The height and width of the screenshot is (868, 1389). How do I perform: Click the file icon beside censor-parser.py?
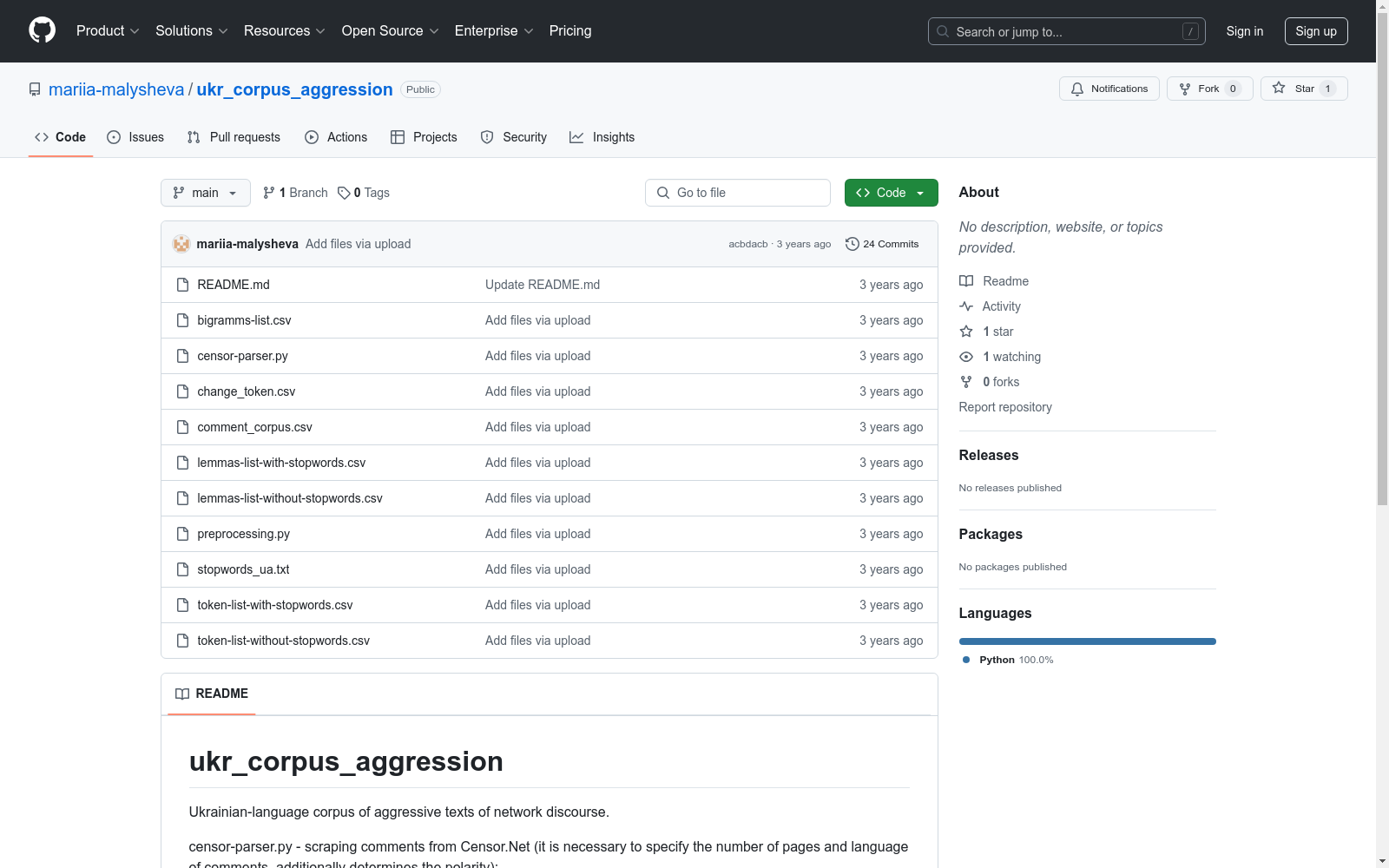182,356
